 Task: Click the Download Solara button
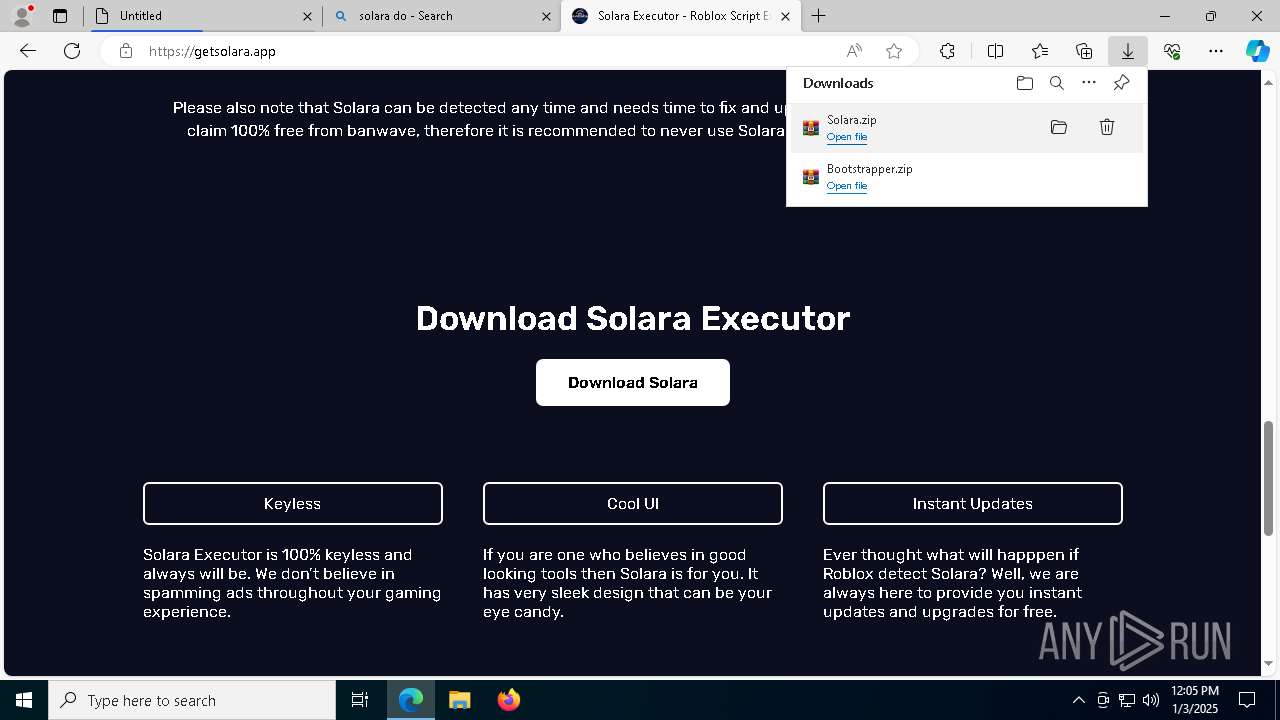[x=633, y=383]
